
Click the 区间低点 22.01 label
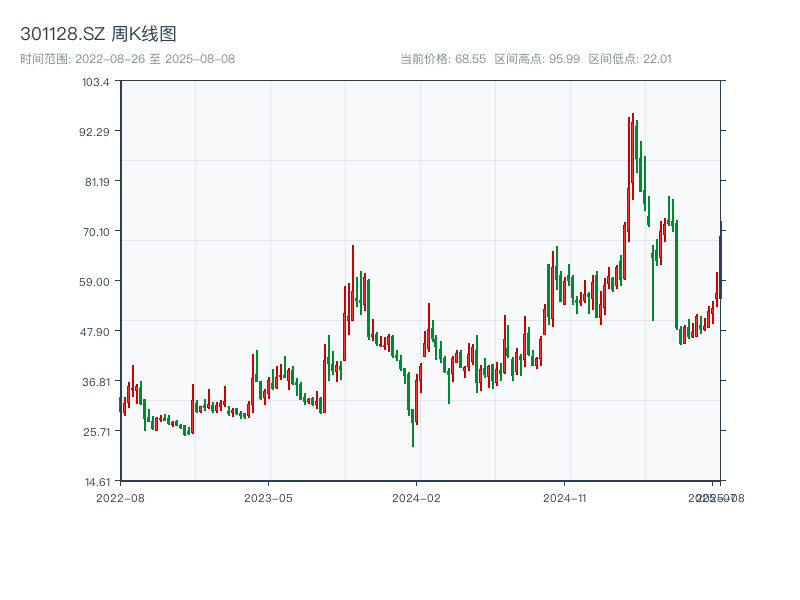point(630,59)
